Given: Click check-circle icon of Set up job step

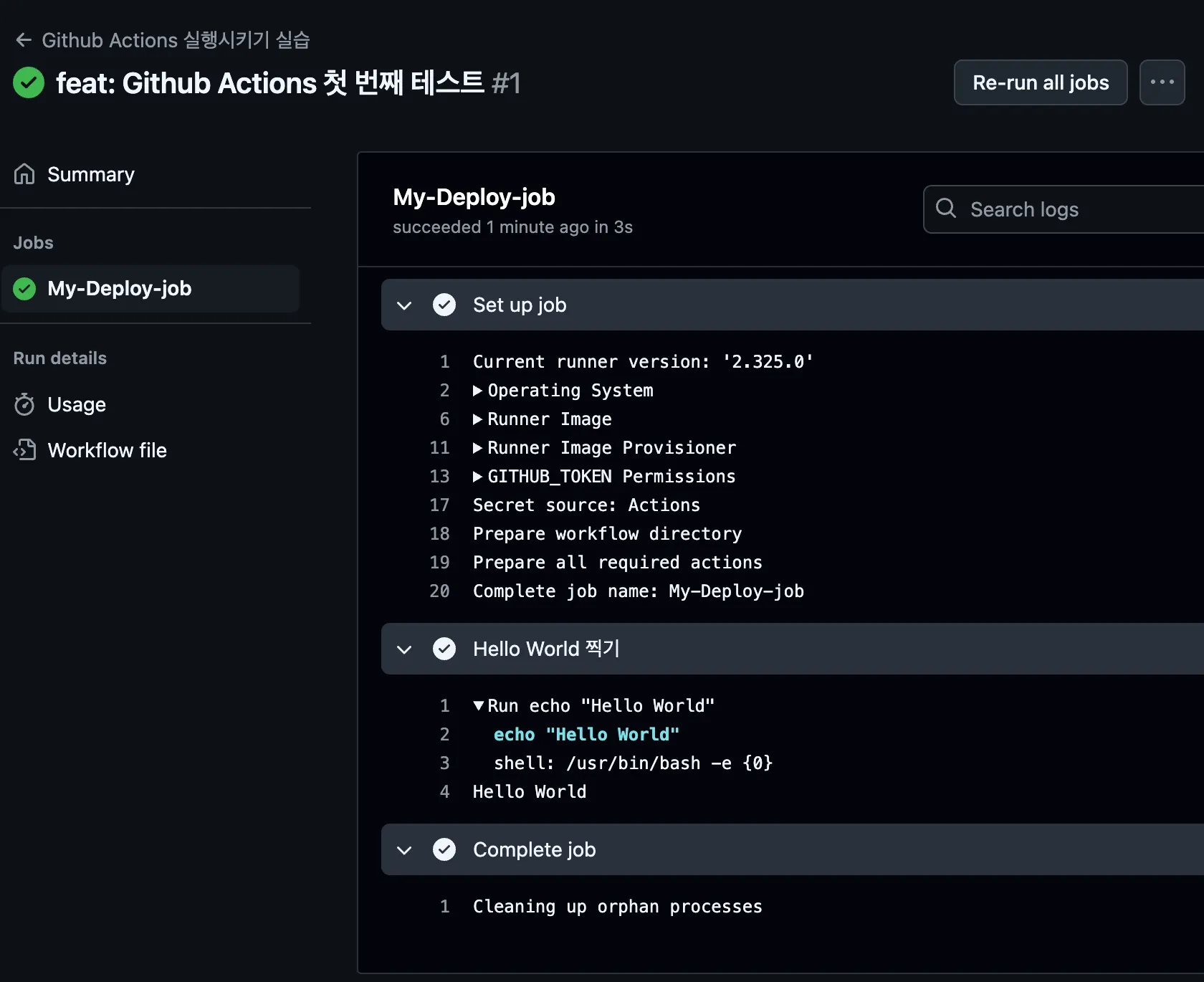Looking at the screenshot, I should [444, 305].
